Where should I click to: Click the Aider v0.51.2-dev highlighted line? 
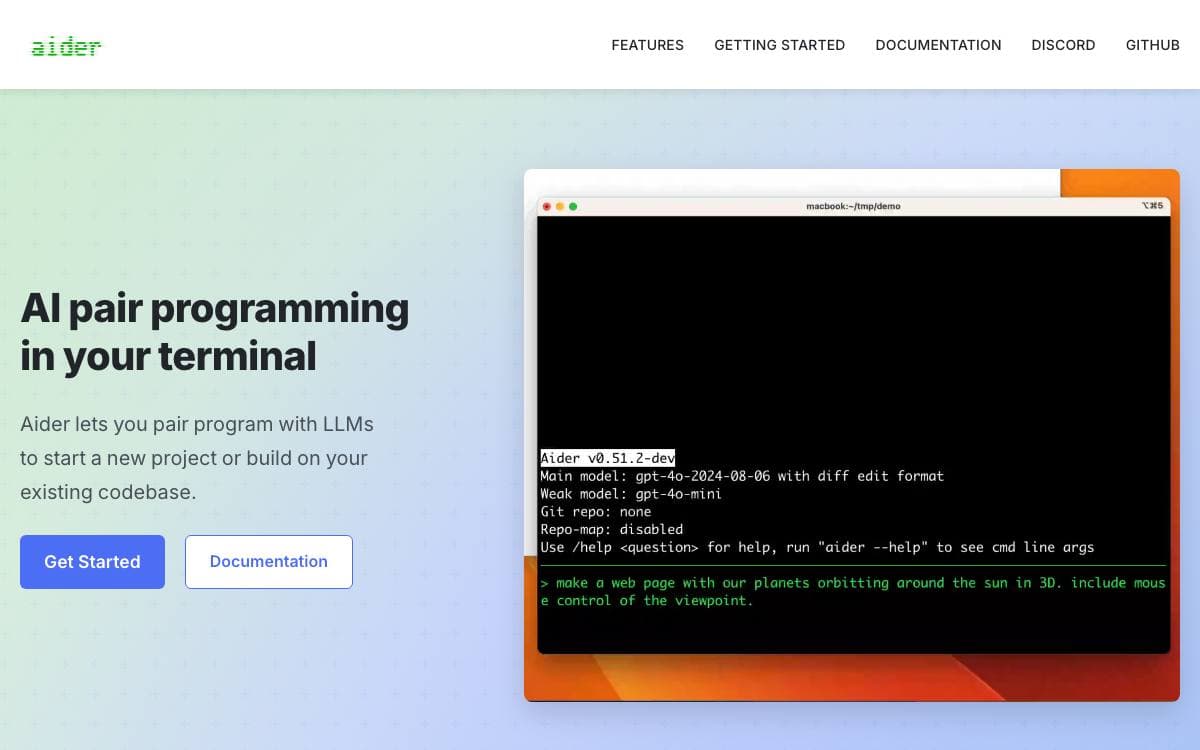[x=608, y=458]
